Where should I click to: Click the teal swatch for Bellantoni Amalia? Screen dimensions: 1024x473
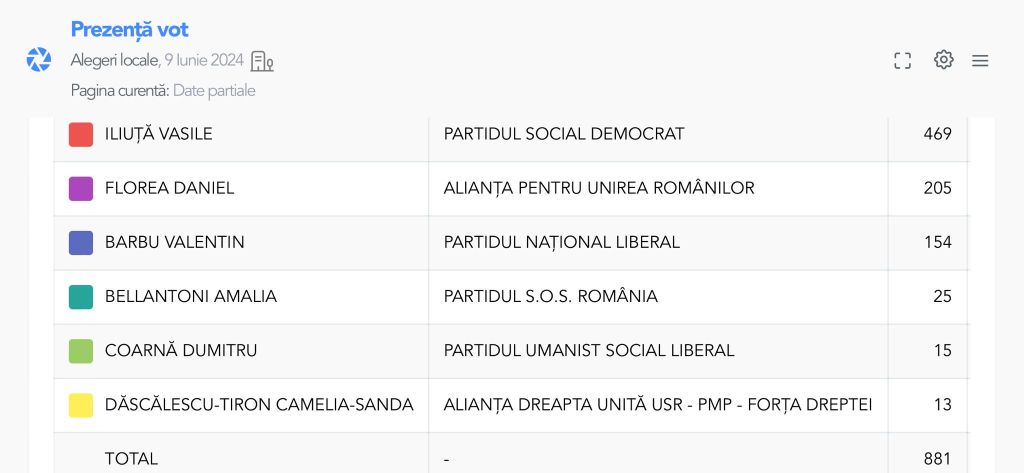pyautogui.click(x=81, y=296)
